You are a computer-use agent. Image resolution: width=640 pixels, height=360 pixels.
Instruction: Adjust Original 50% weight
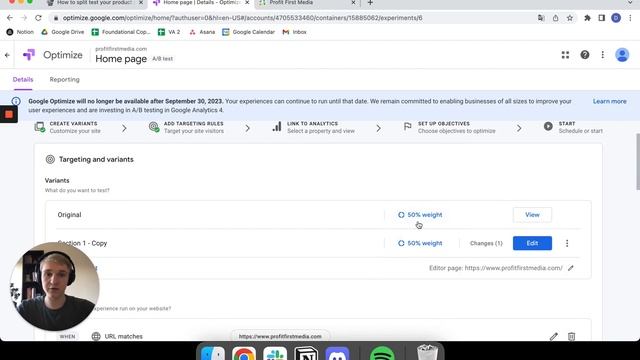tap(420, 215)
